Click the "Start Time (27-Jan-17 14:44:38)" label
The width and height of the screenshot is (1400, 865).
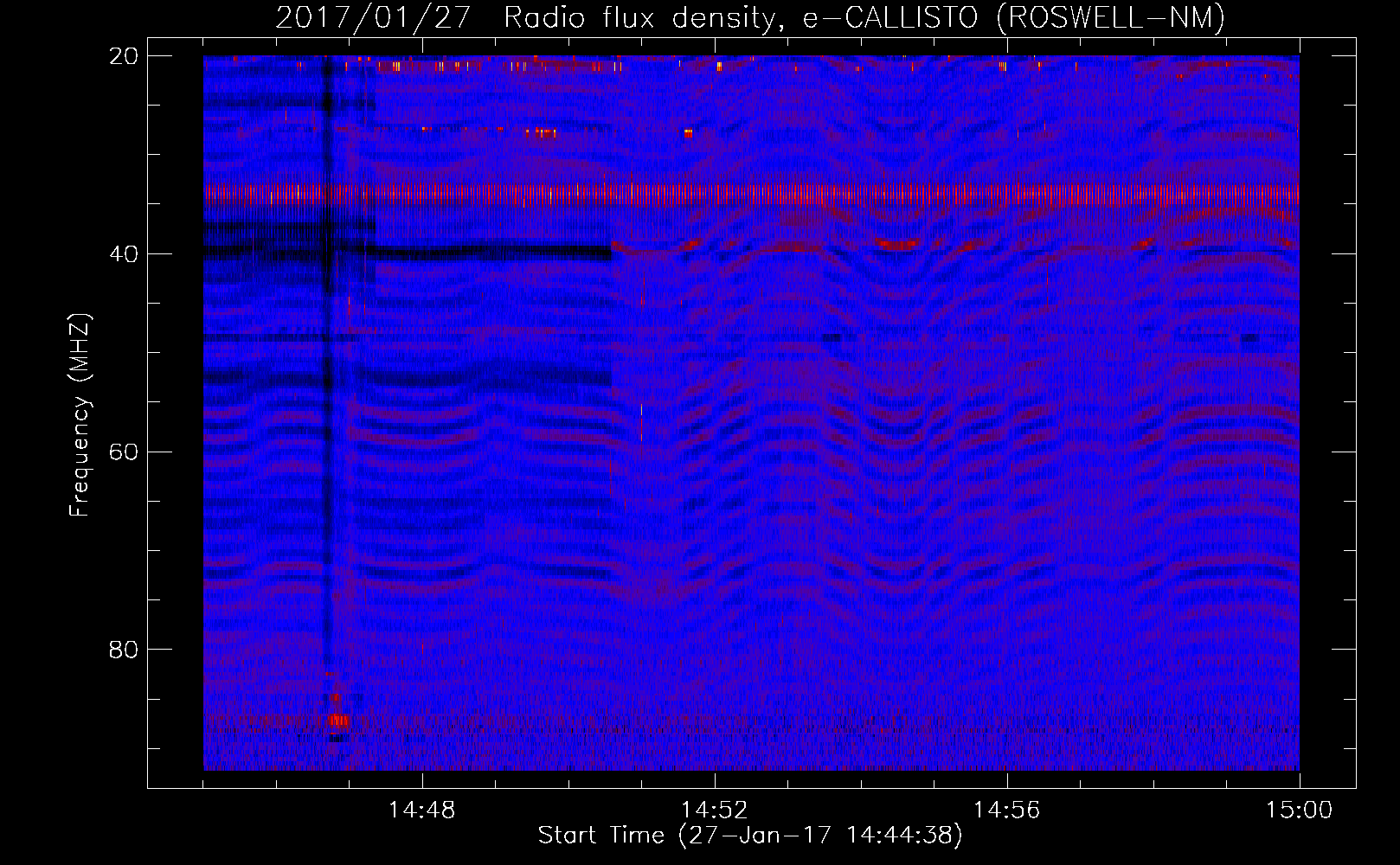[750, 836]
